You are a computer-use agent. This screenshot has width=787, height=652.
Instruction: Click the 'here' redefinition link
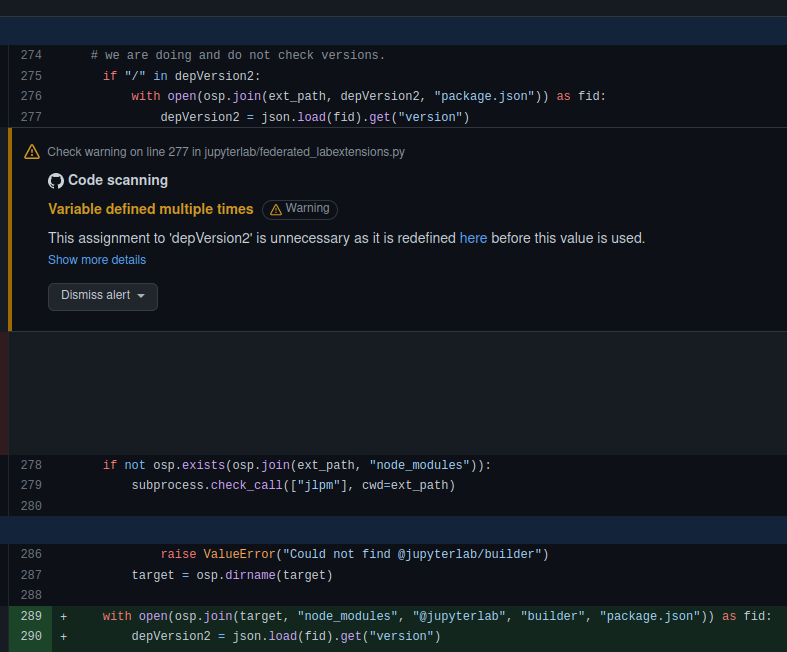(x=473, y=238)
